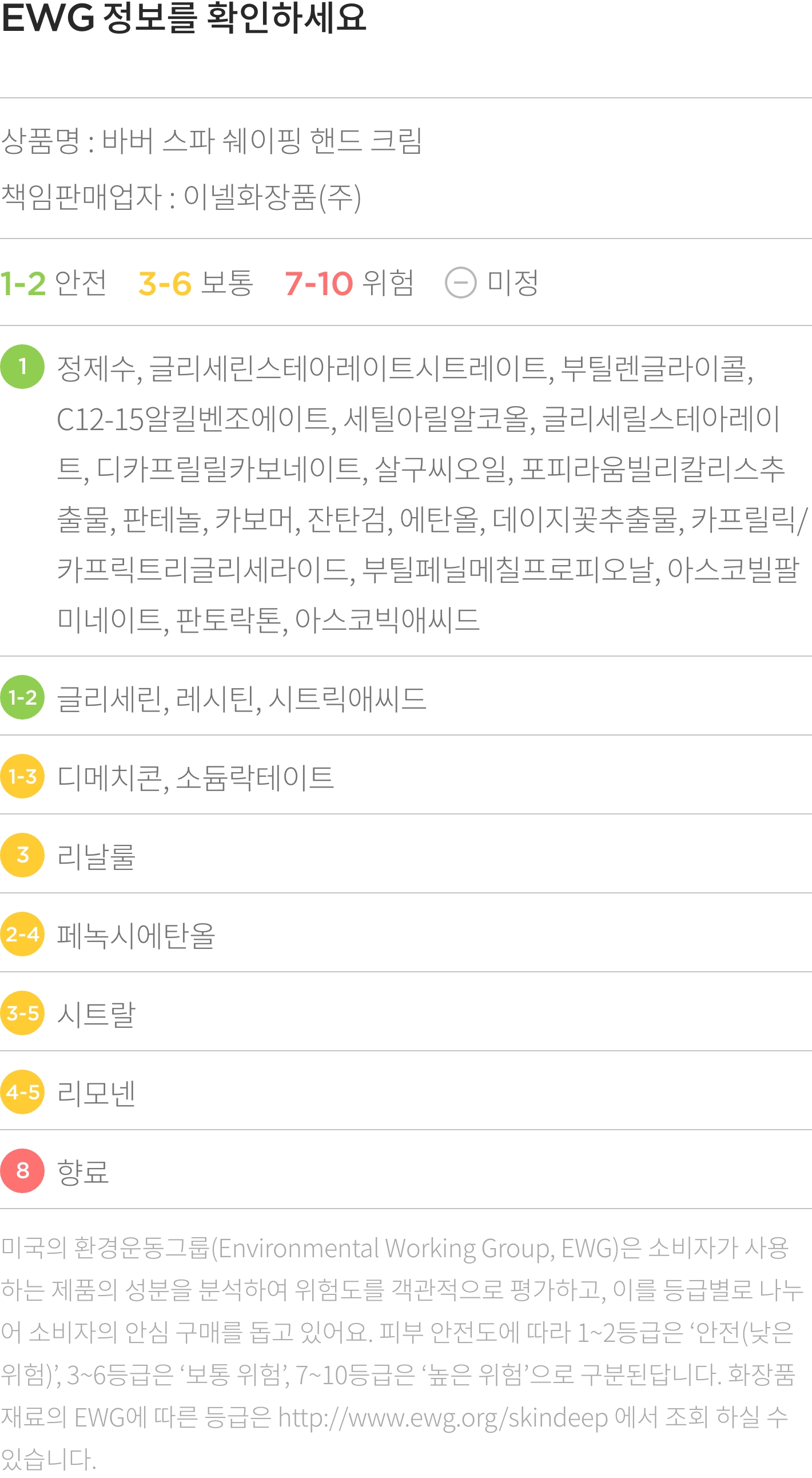This screenshot has height=1478, width=812.
Task: Click the EWG 정보를 확인하세요 heading
Action: [x=184, y=18]
